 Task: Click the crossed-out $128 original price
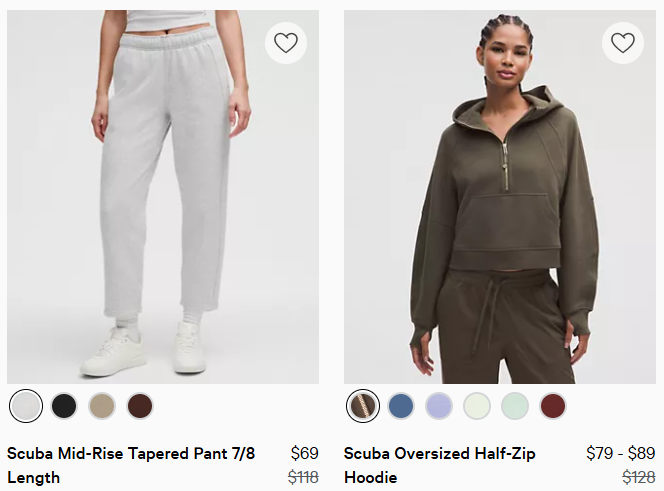[x=639, y=477]
